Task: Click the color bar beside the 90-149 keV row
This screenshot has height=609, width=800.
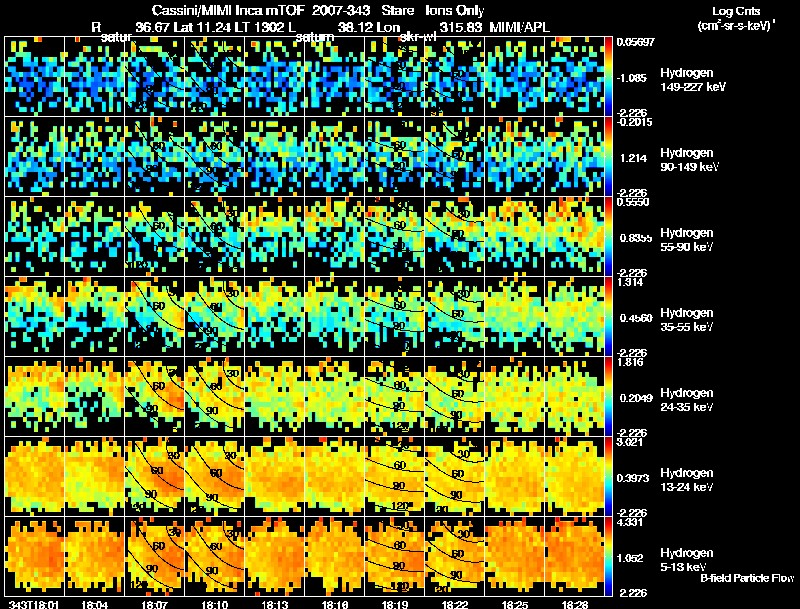Action: (608, 157)
